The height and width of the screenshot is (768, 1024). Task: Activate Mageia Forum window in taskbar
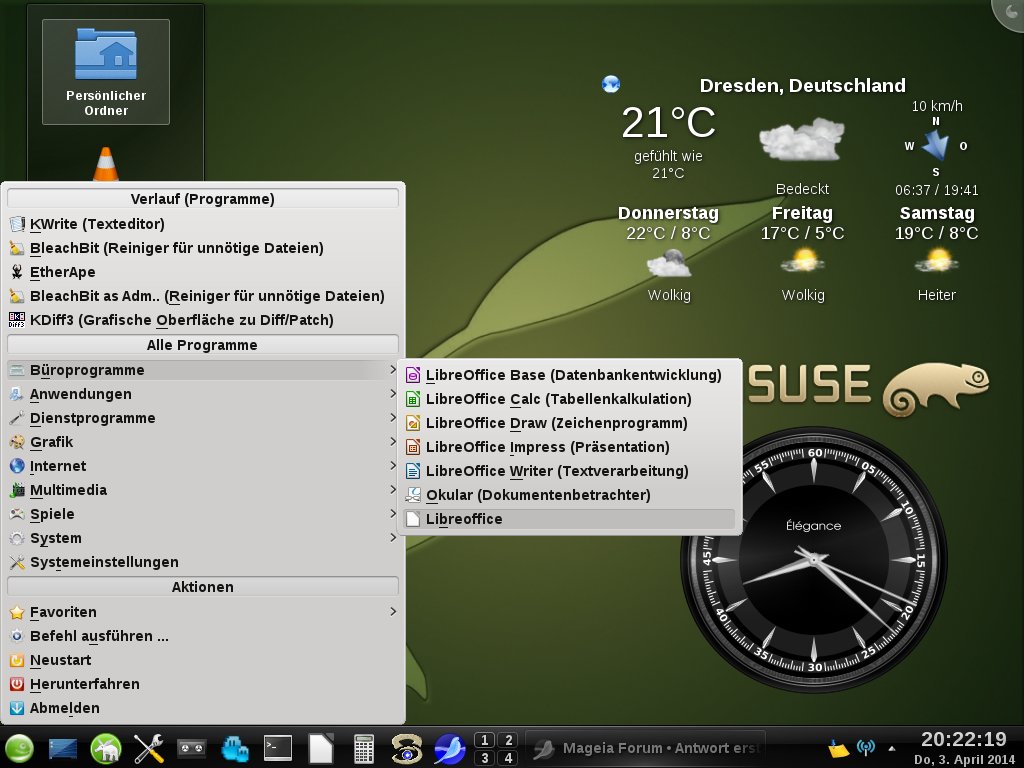(x=645, y=748)
